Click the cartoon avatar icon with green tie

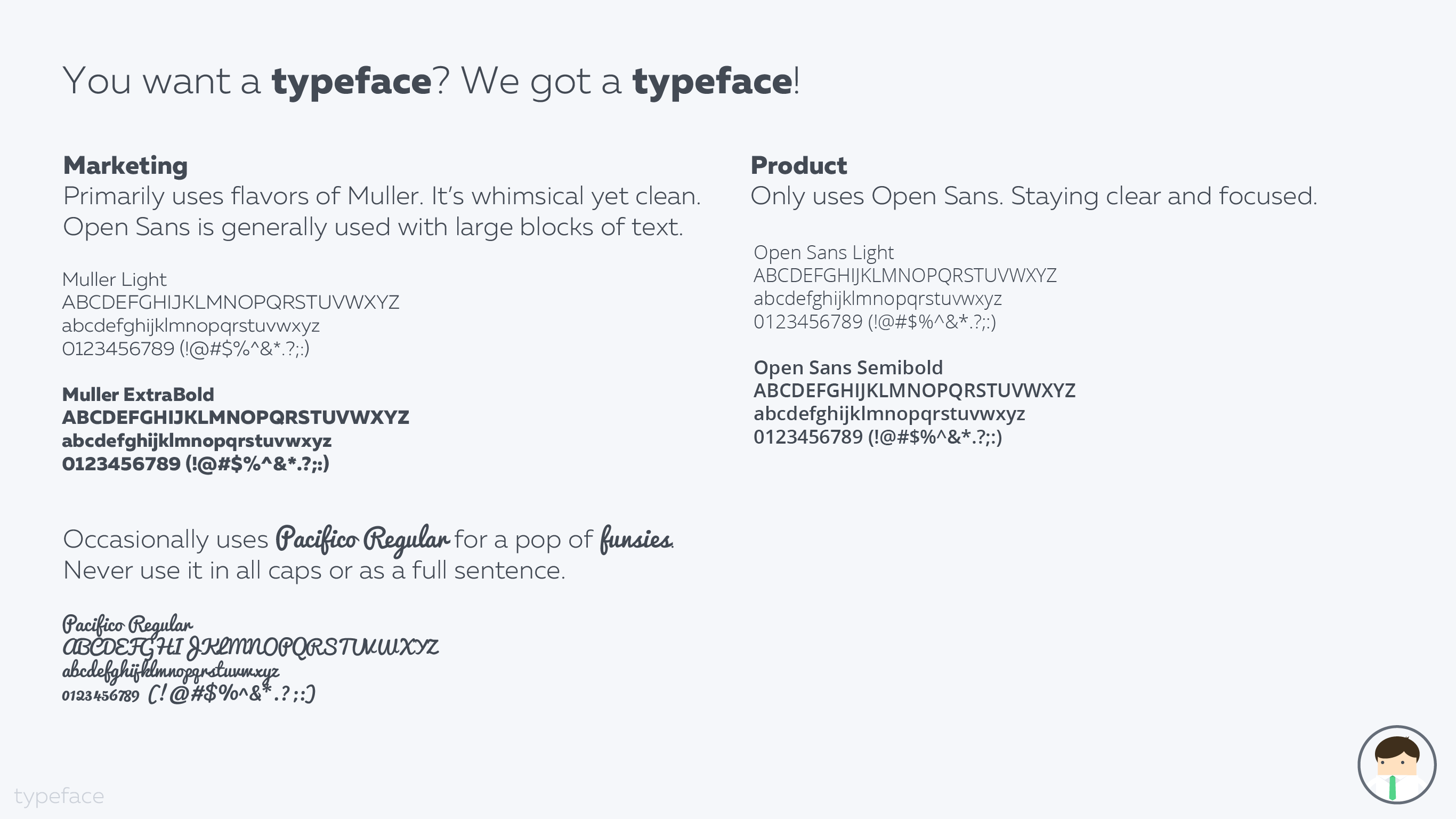1397,765
